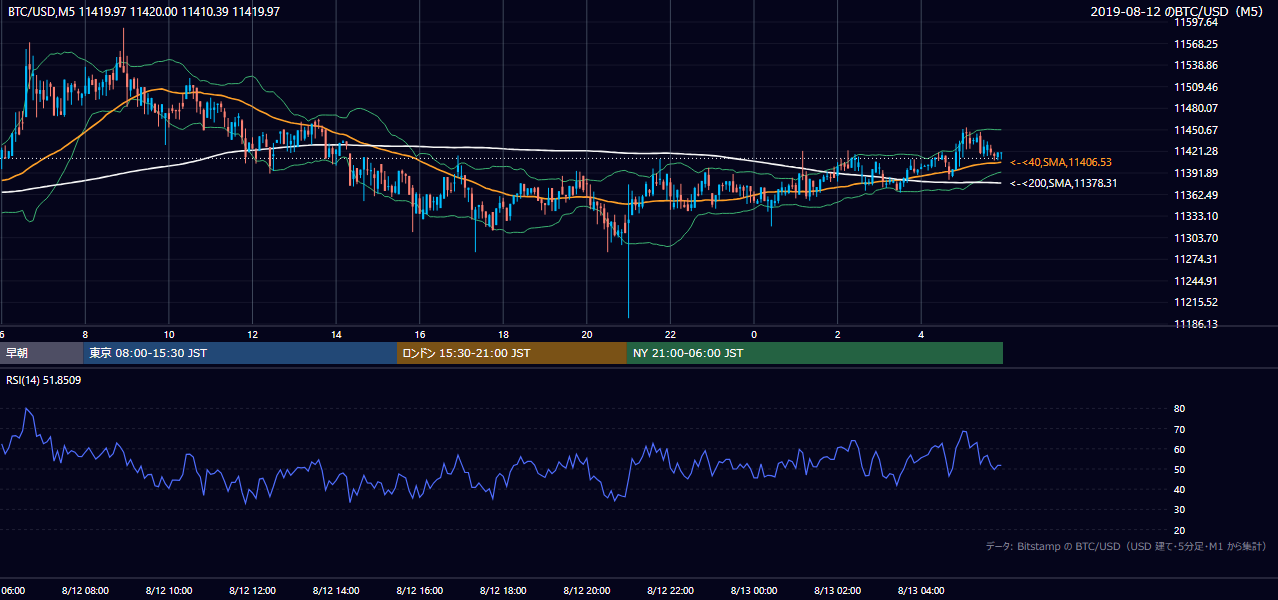Viewport: 1278px width, 600px height.
Task: Click the 11391.89 price axis value
Action: (x=1196, y=173)
